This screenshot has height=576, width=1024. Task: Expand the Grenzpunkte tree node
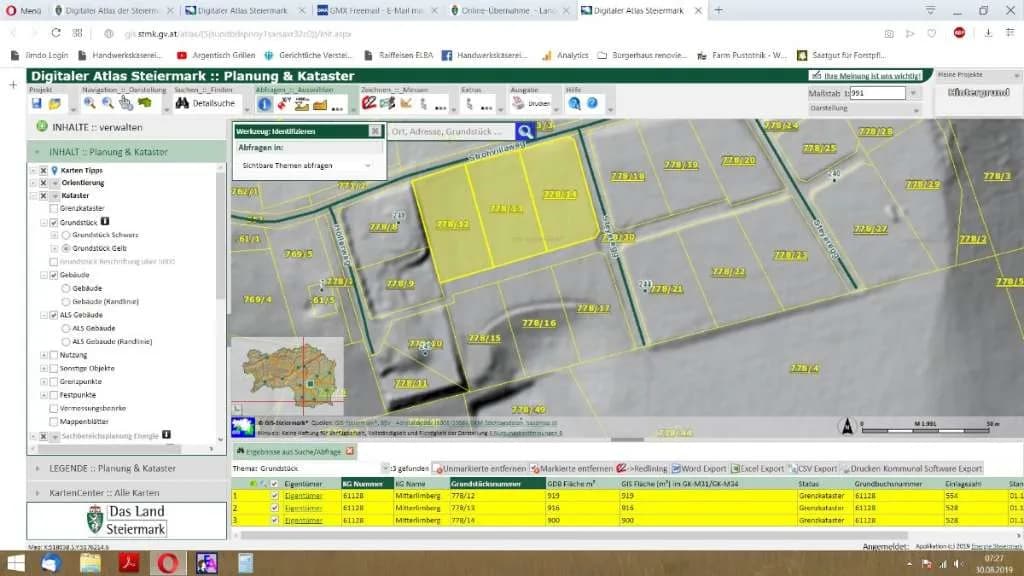pyautogui.click(x=44, y=381)
